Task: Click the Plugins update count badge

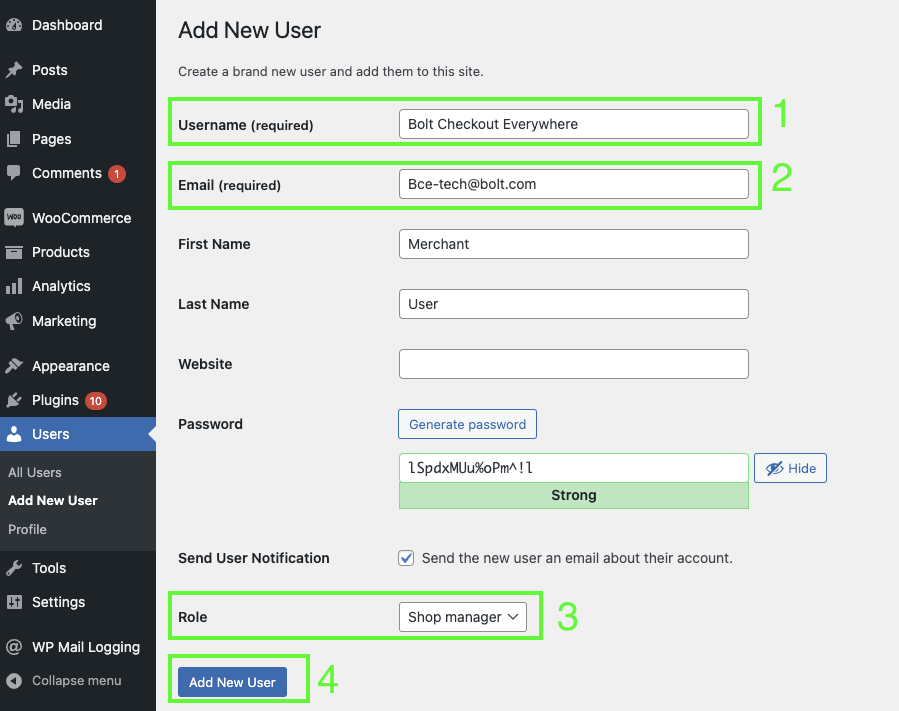Action: (96, 401)
